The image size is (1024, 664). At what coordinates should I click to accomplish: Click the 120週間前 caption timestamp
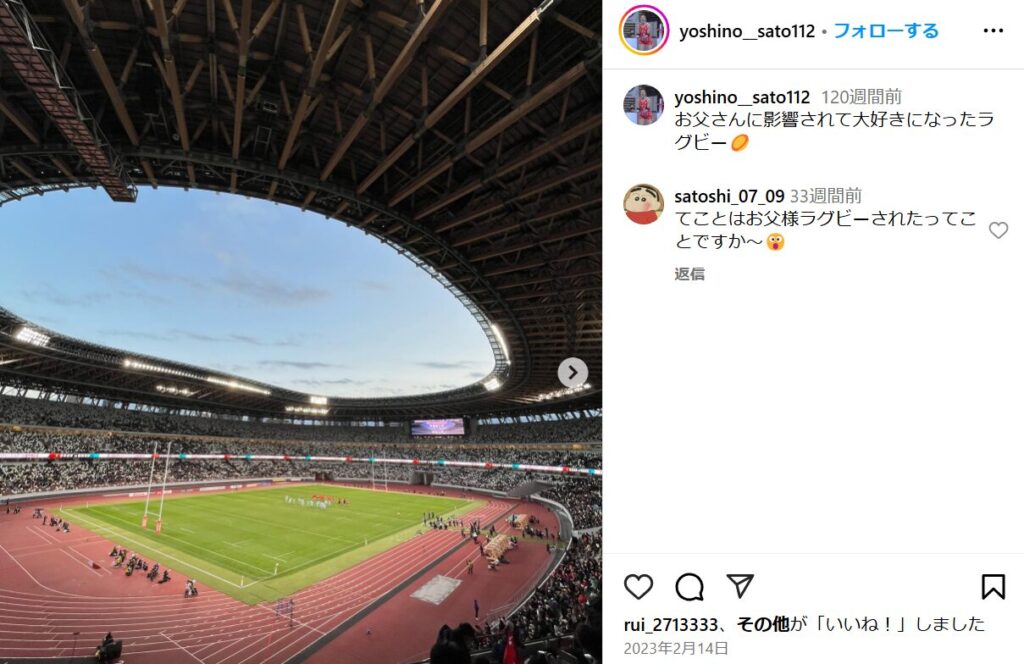[861, 97]
